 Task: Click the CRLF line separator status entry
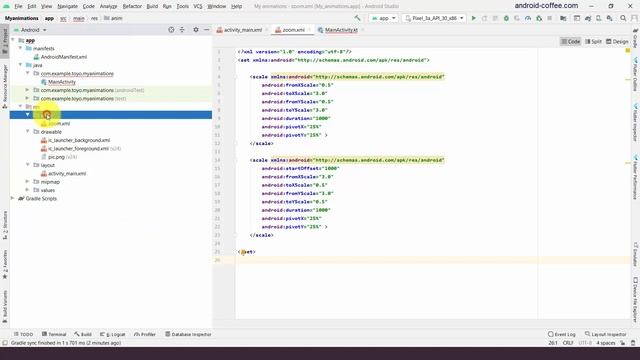click(x=568, y=343)
